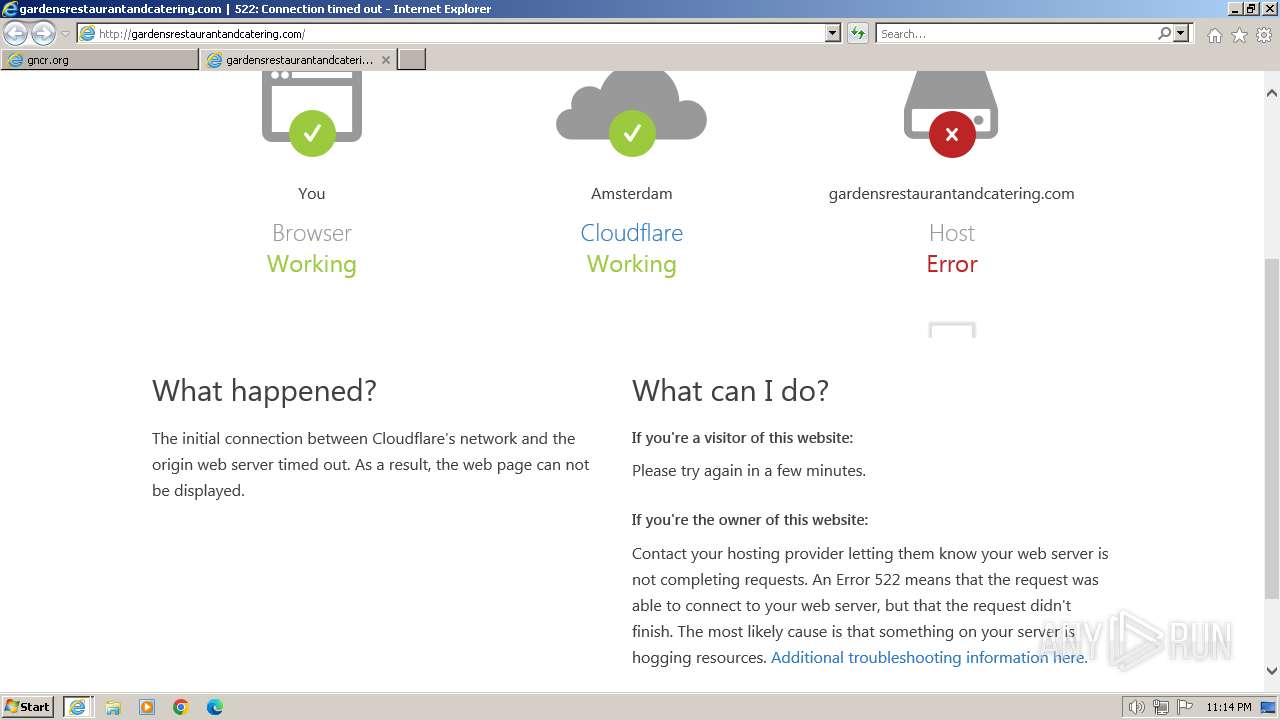
Task: Open Tools with the gear icon
Action: click(x=1264, y=35)
